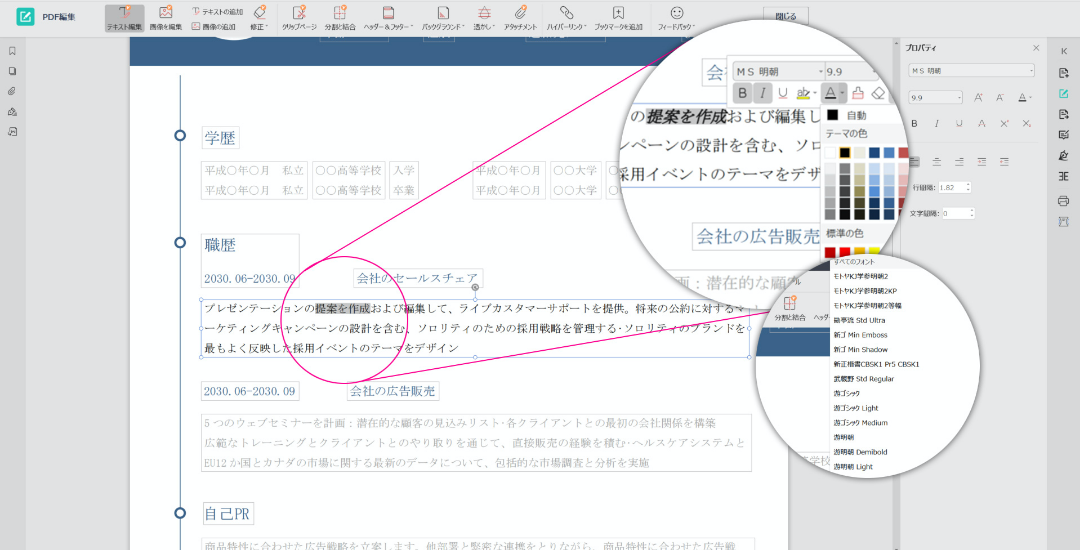Toggle strikethrough A in the properties panel

click(982, 124)
